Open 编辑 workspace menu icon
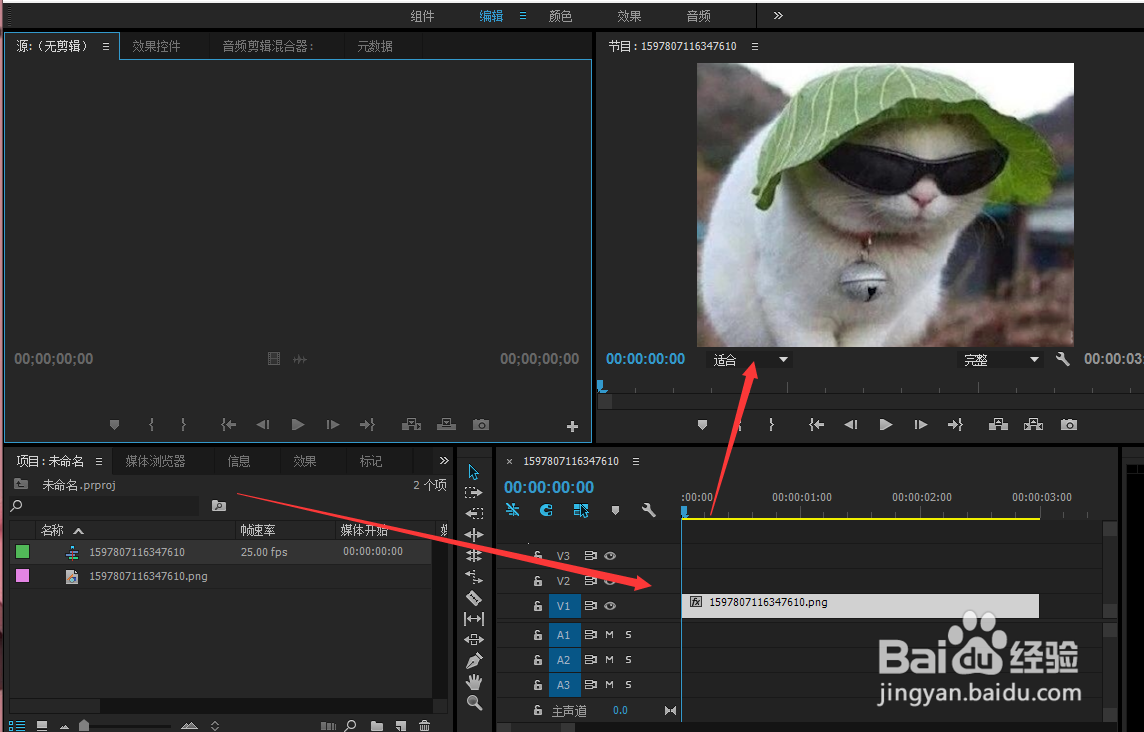 coord(522,15)
